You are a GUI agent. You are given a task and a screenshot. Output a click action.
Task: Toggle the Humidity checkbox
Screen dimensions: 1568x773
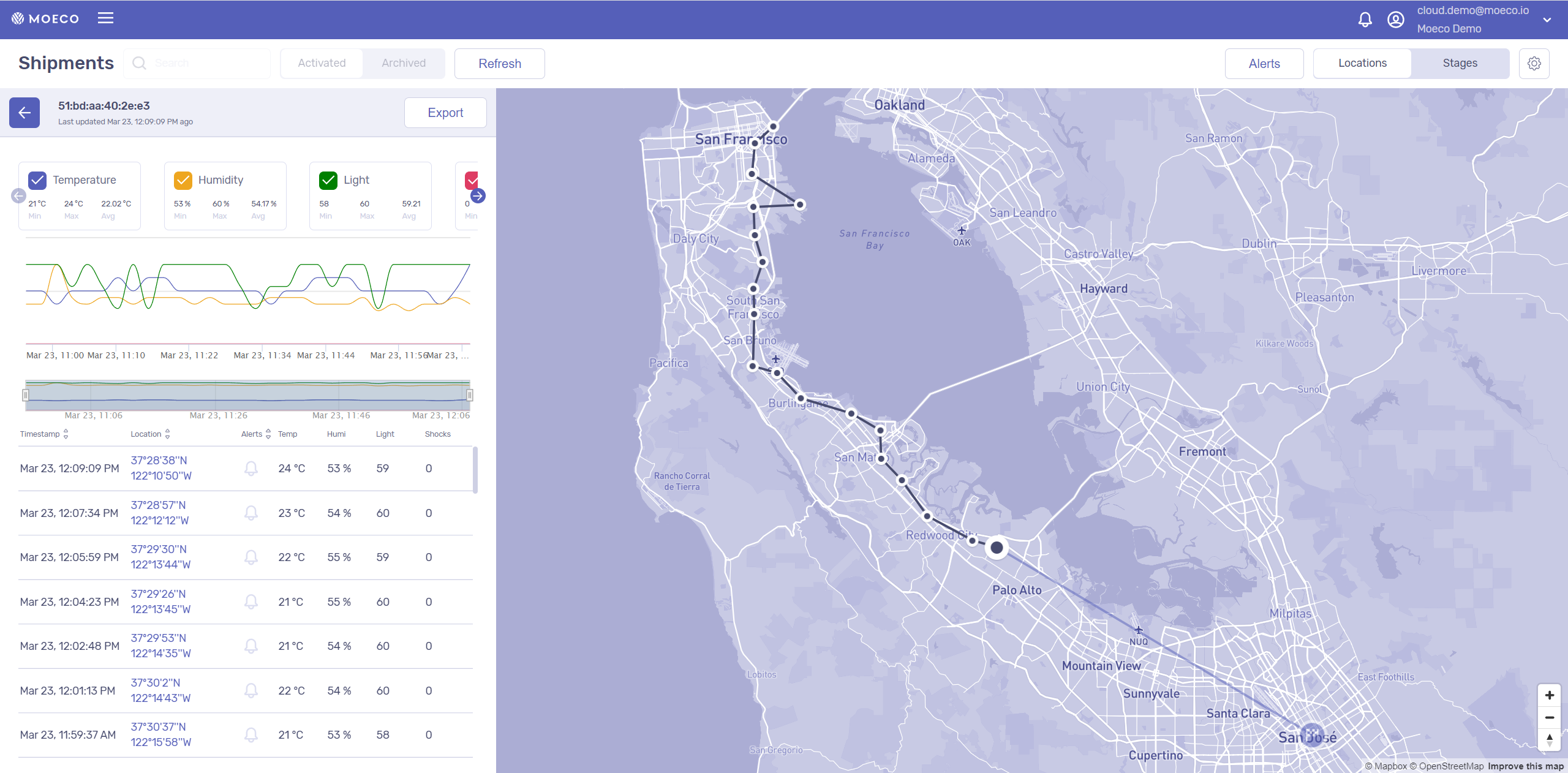[183, 180]
